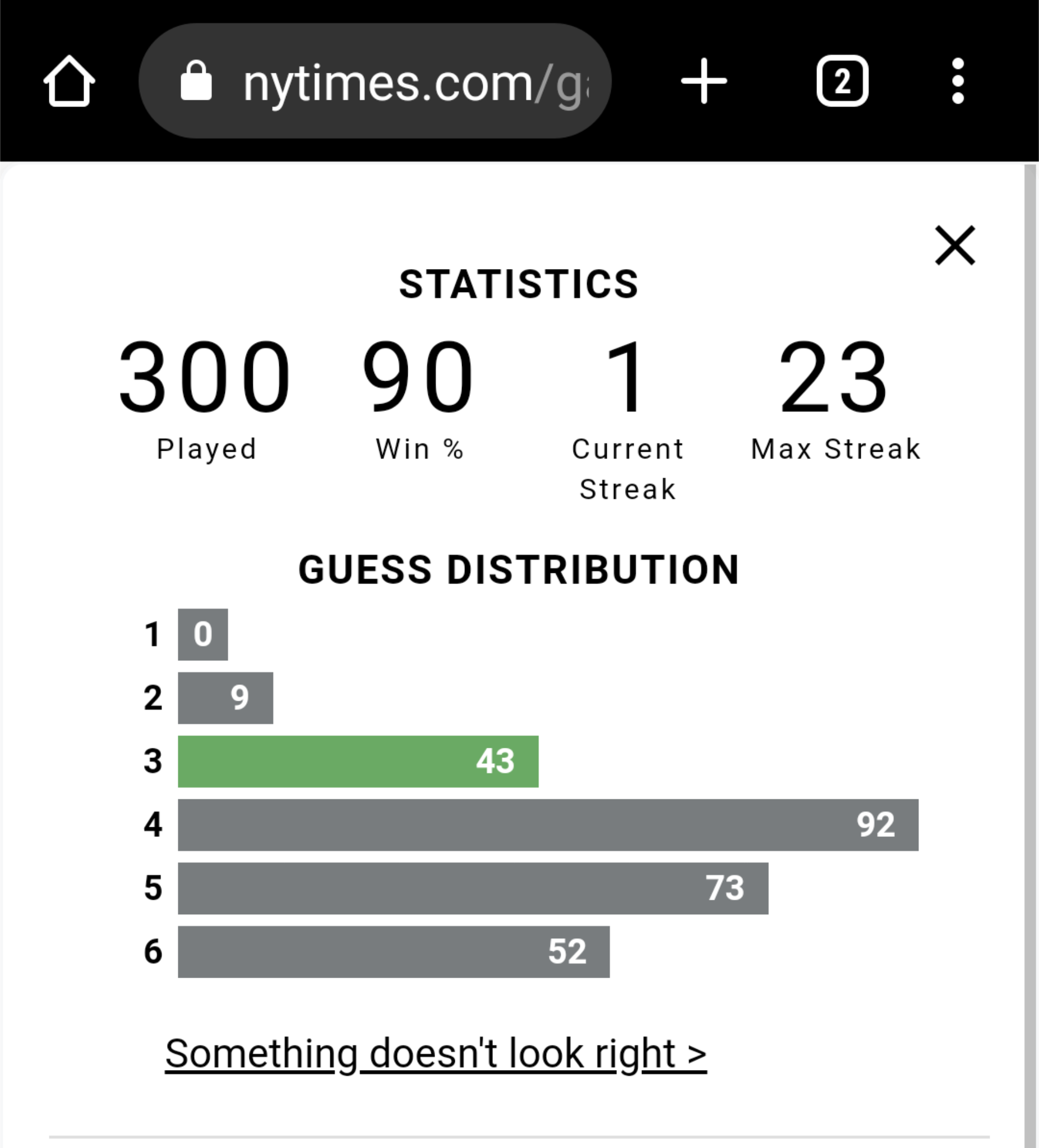Click the bar for 2 guesses showing 9
This screenshot has width=1039, height=1148.
[x=225, y=698]
